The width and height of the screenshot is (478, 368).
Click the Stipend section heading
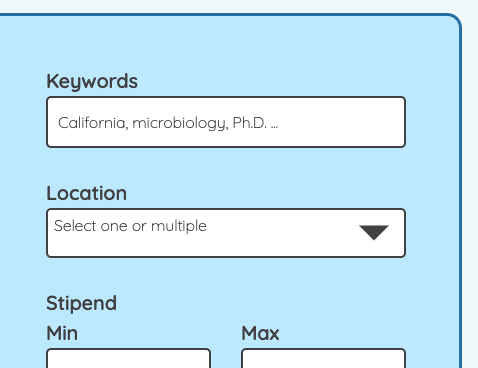tap(82, 303)
